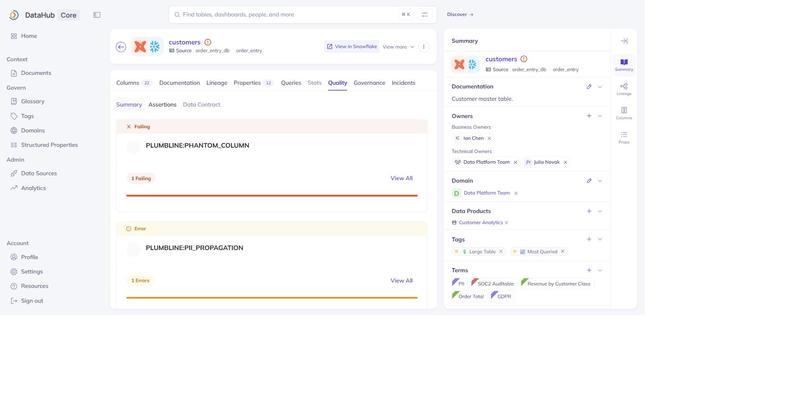Edit Documentation with the pencil icon
The image size is (806, 394).
[x=589, y=87]
